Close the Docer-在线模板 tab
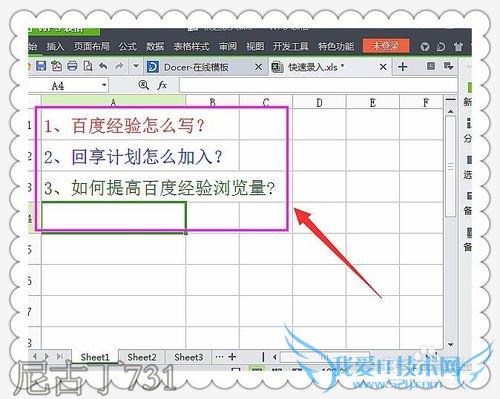Screen dimensions: 500x399 pos(258,67)
